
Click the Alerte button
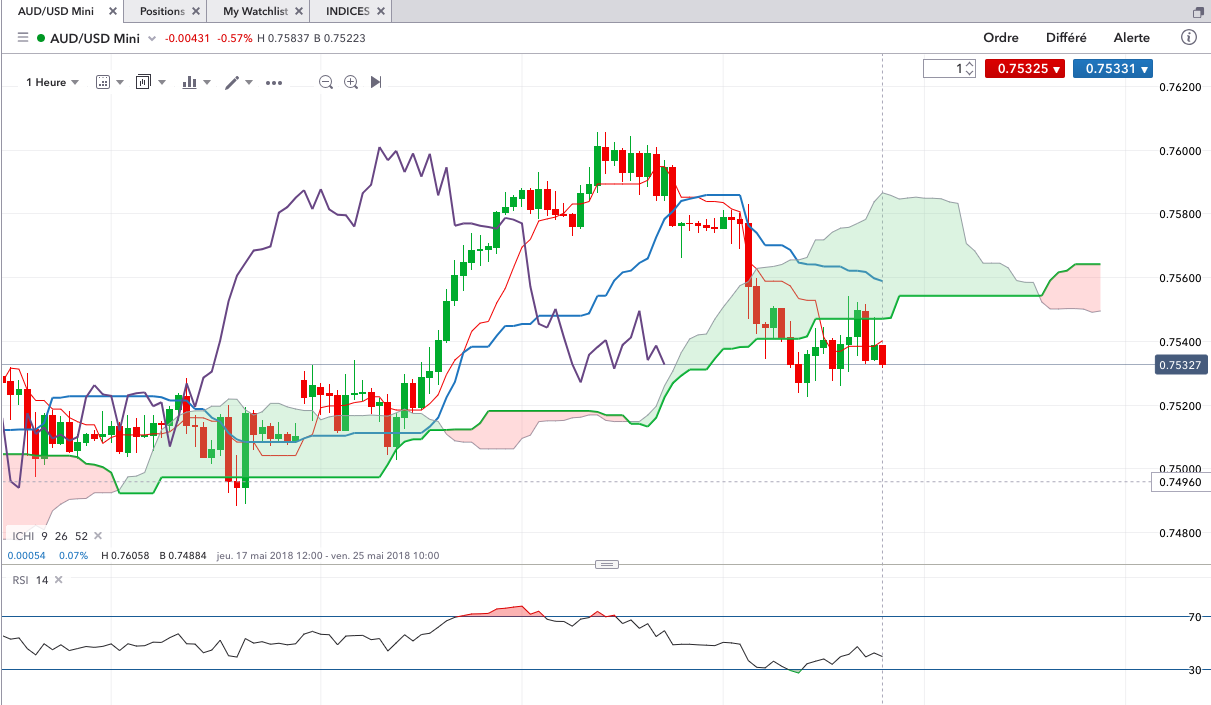click(x=1132, y=38)
